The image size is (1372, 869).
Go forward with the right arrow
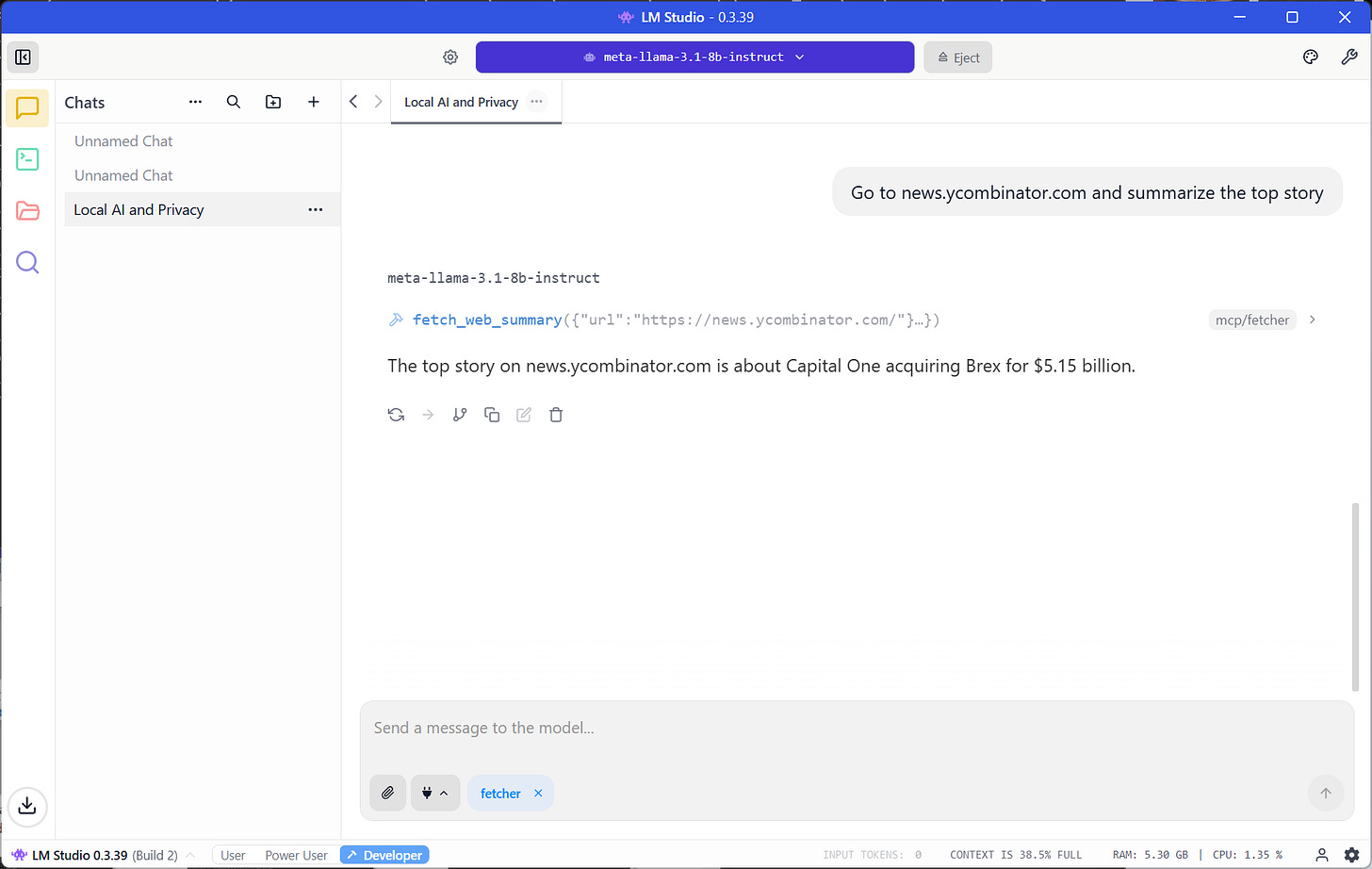(378, 102)
